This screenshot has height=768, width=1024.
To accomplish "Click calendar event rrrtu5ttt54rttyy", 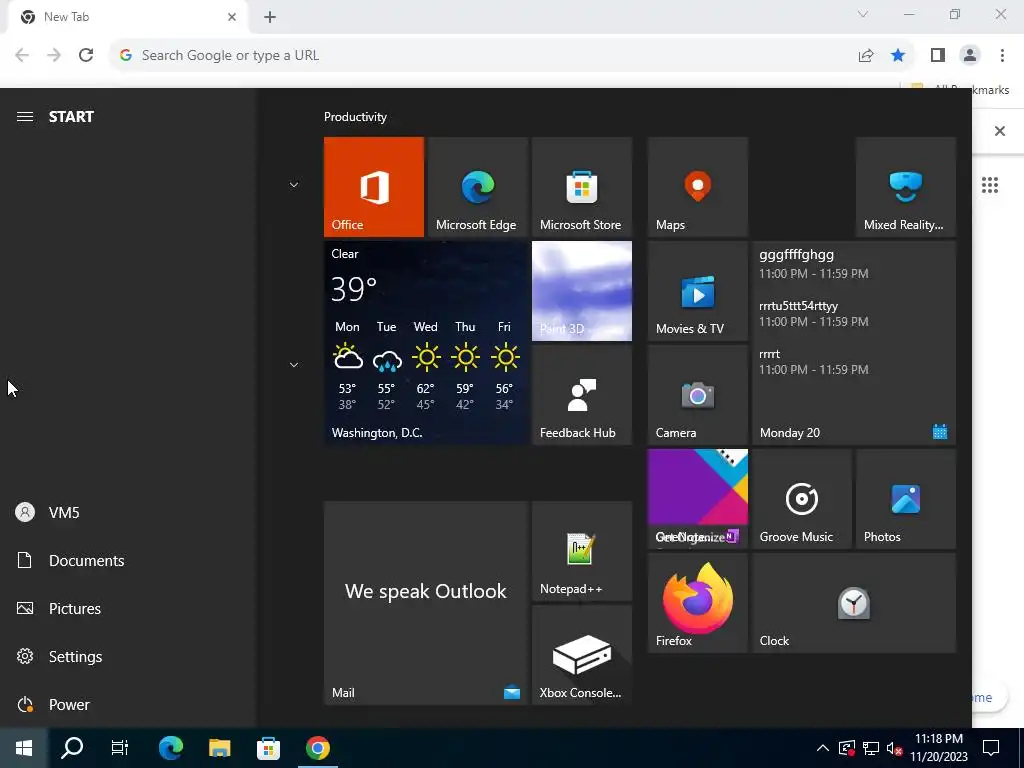I will [814, 313].
